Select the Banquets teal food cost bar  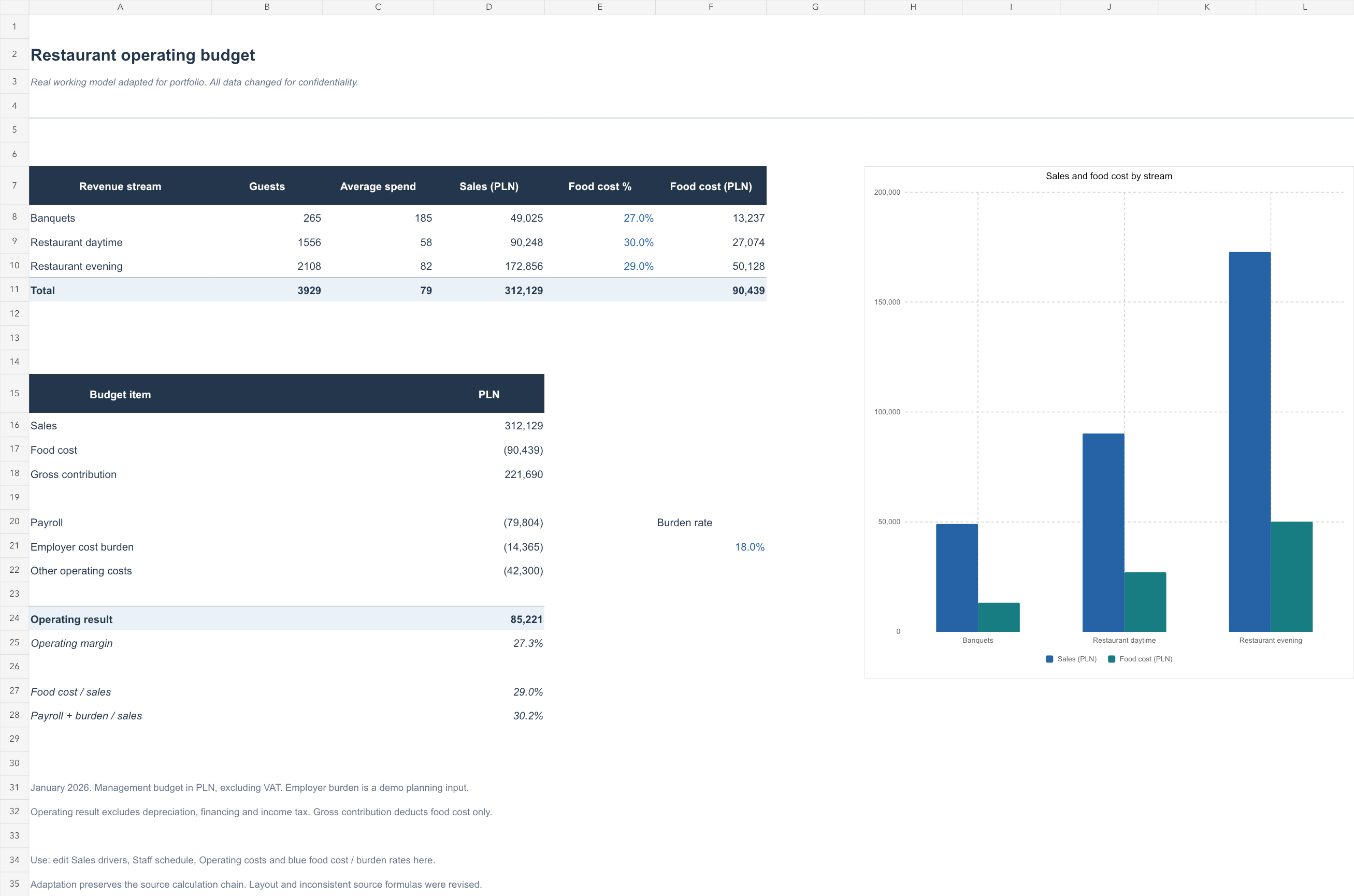(999, 617)
